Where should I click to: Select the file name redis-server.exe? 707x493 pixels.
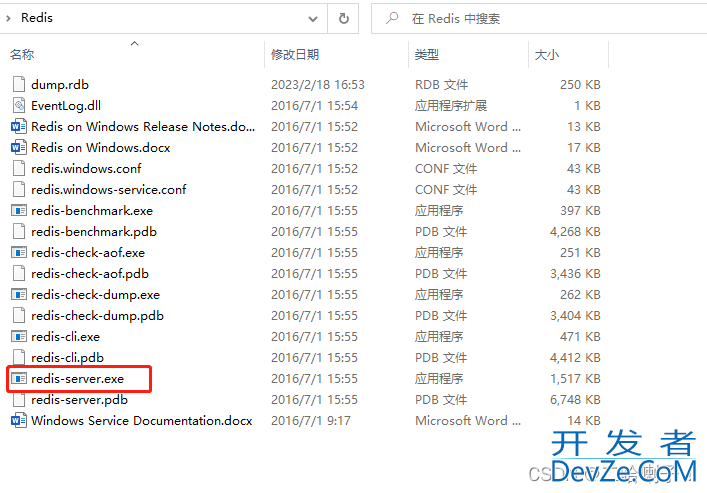click(78, 378)
